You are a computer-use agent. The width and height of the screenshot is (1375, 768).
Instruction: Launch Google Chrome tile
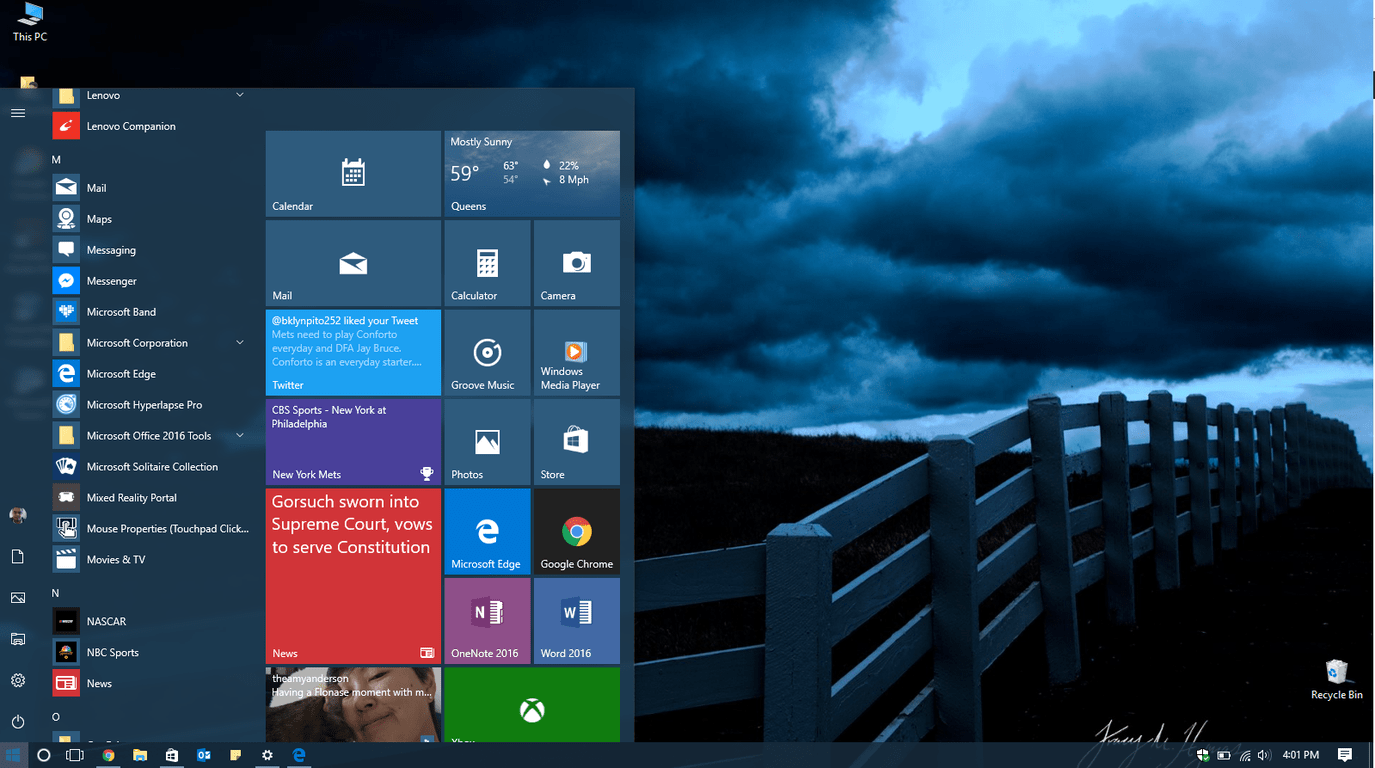click(x=577, y=531)
